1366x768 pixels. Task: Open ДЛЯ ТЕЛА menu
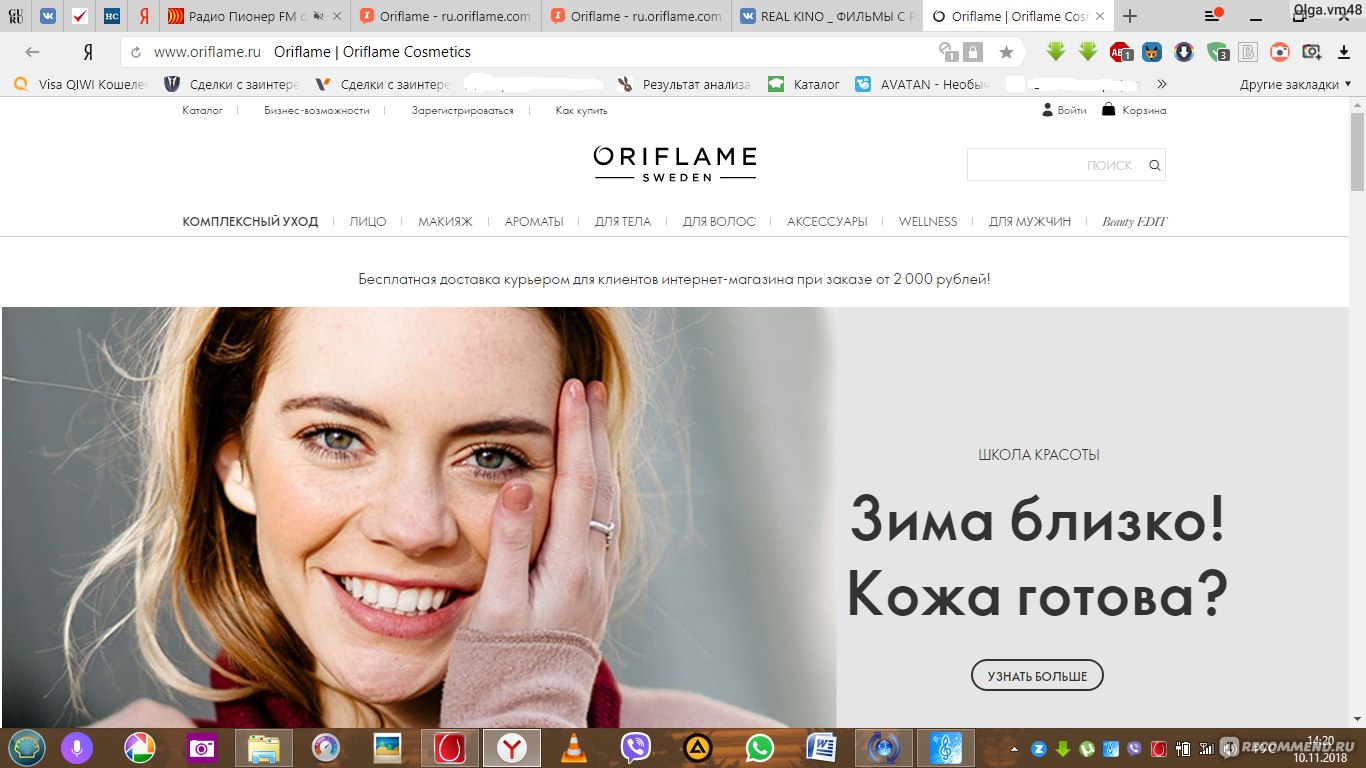623,222
